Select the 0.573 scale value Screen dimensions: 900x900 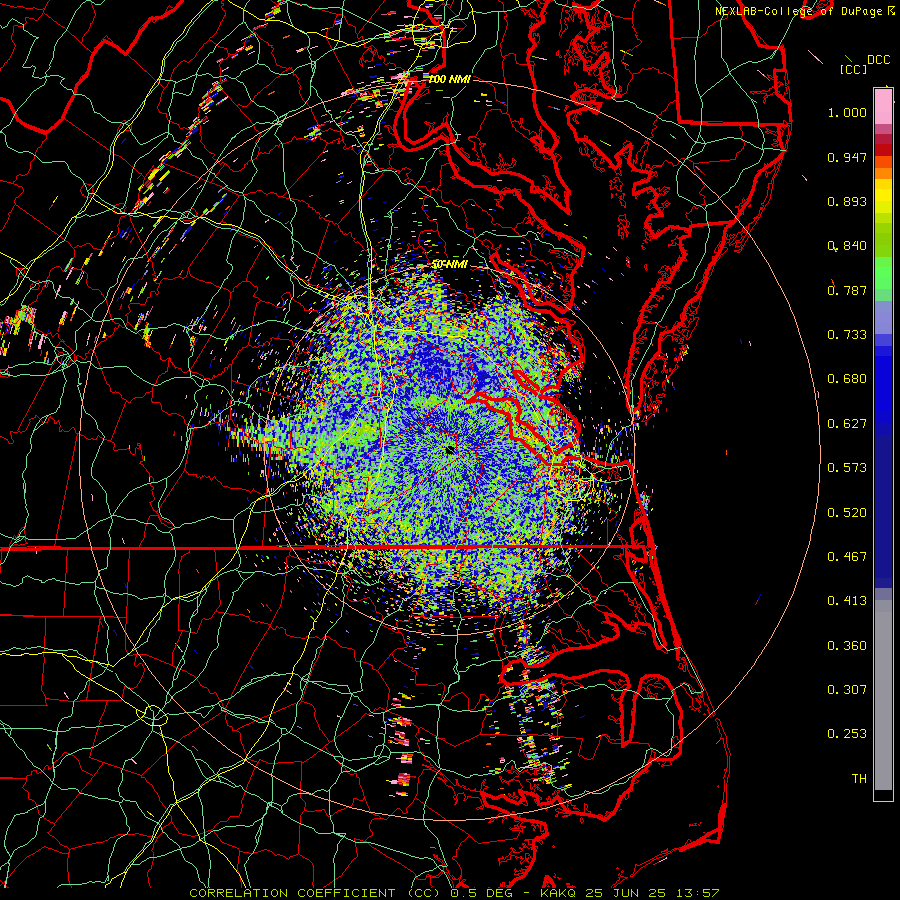[847, 468]
